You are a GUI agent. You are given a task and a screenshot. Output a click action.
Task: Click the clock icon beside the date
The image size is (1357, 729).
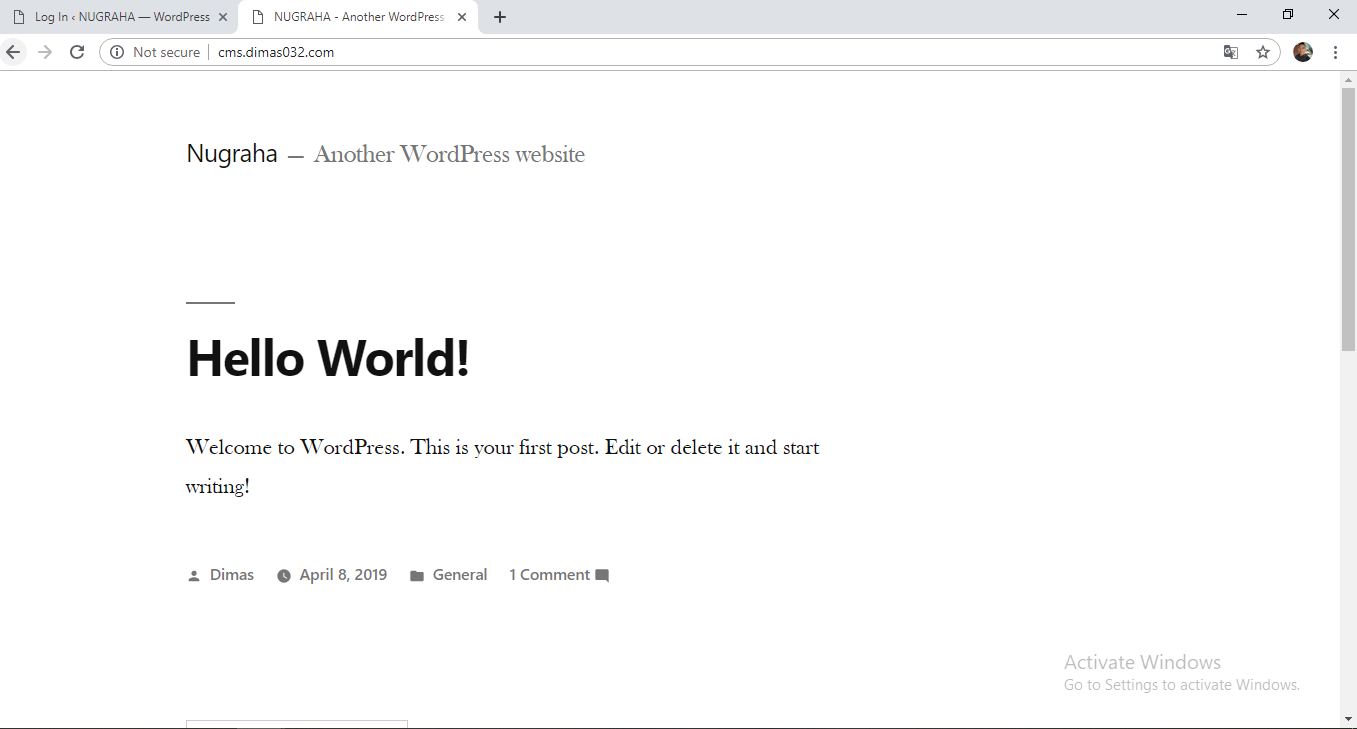284,576
